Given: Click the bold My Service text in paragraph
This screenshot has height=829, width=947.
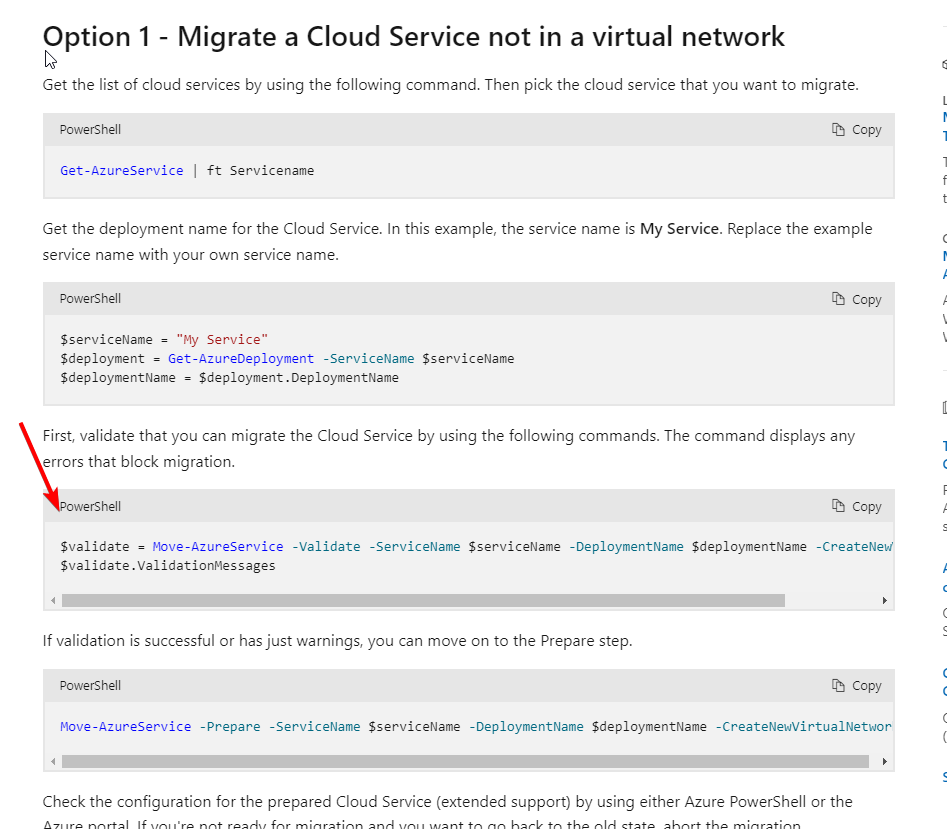Looking at the screenshot, I should pyautogui.click(x=679, y=229).
